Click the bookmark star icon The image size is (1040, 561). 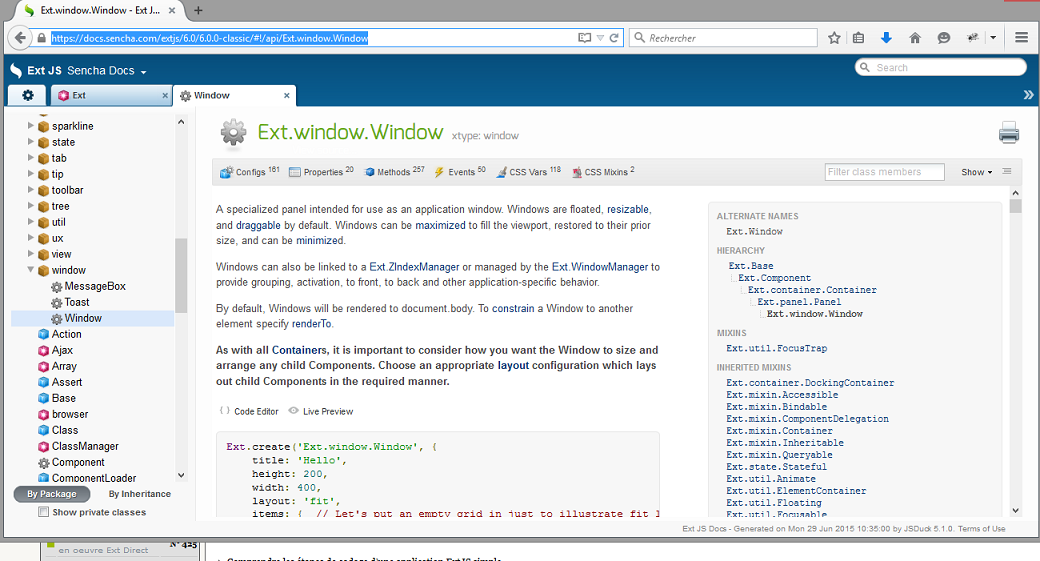(x=834, y=38)
